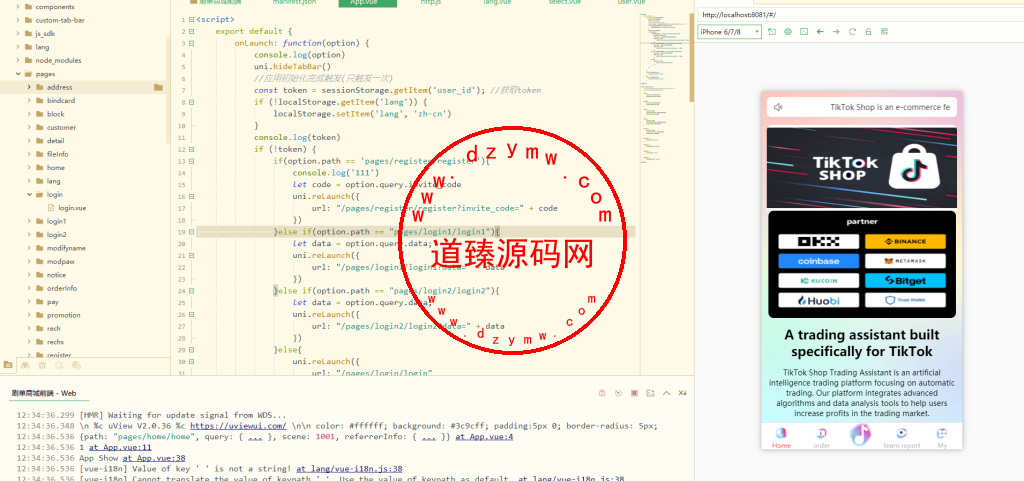Switch to the user.vue editor tab

tap(632, 3)
